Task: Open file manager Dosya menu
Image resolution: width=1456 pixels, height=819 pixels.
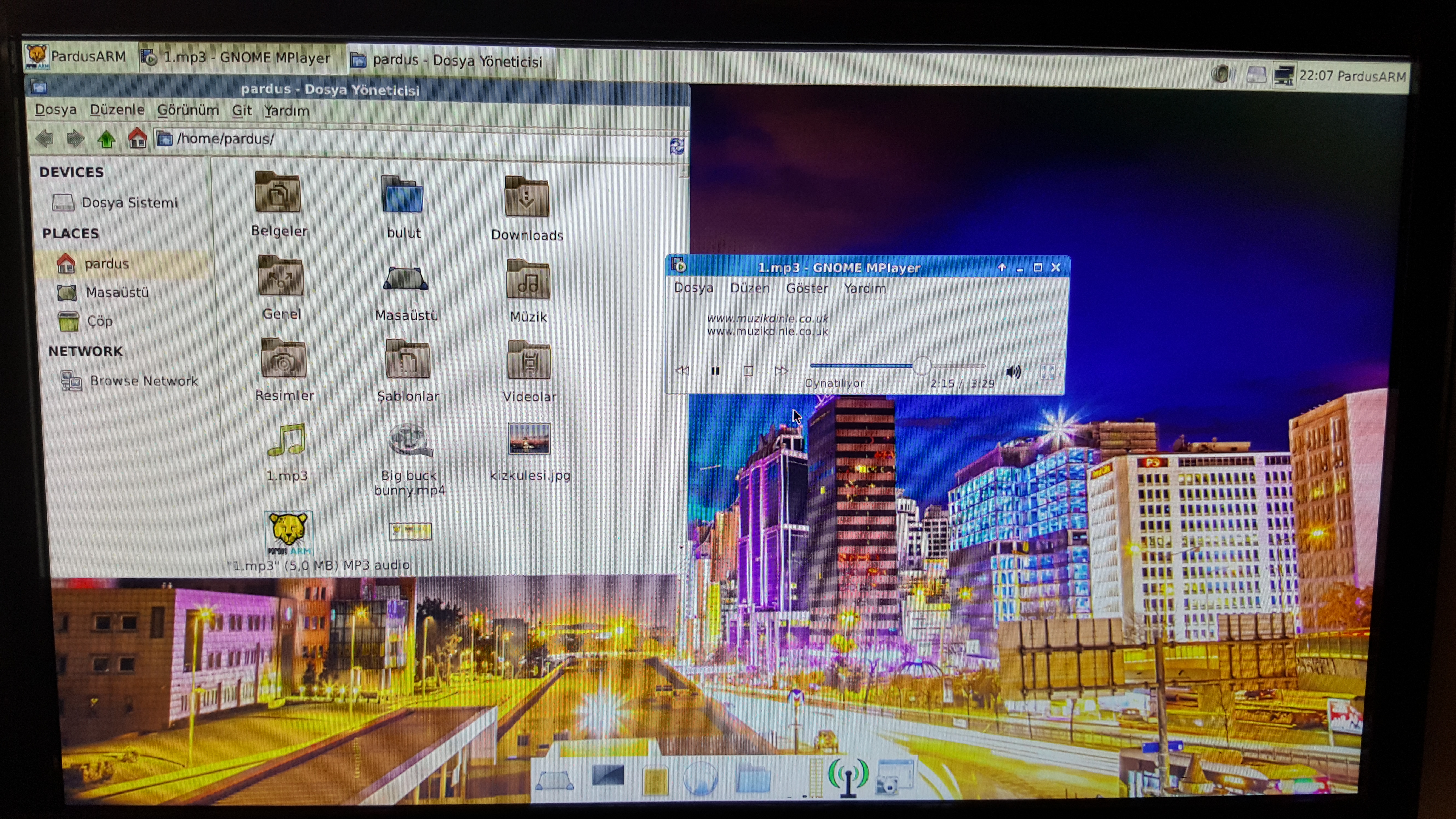Action: (x=55, y=109)
